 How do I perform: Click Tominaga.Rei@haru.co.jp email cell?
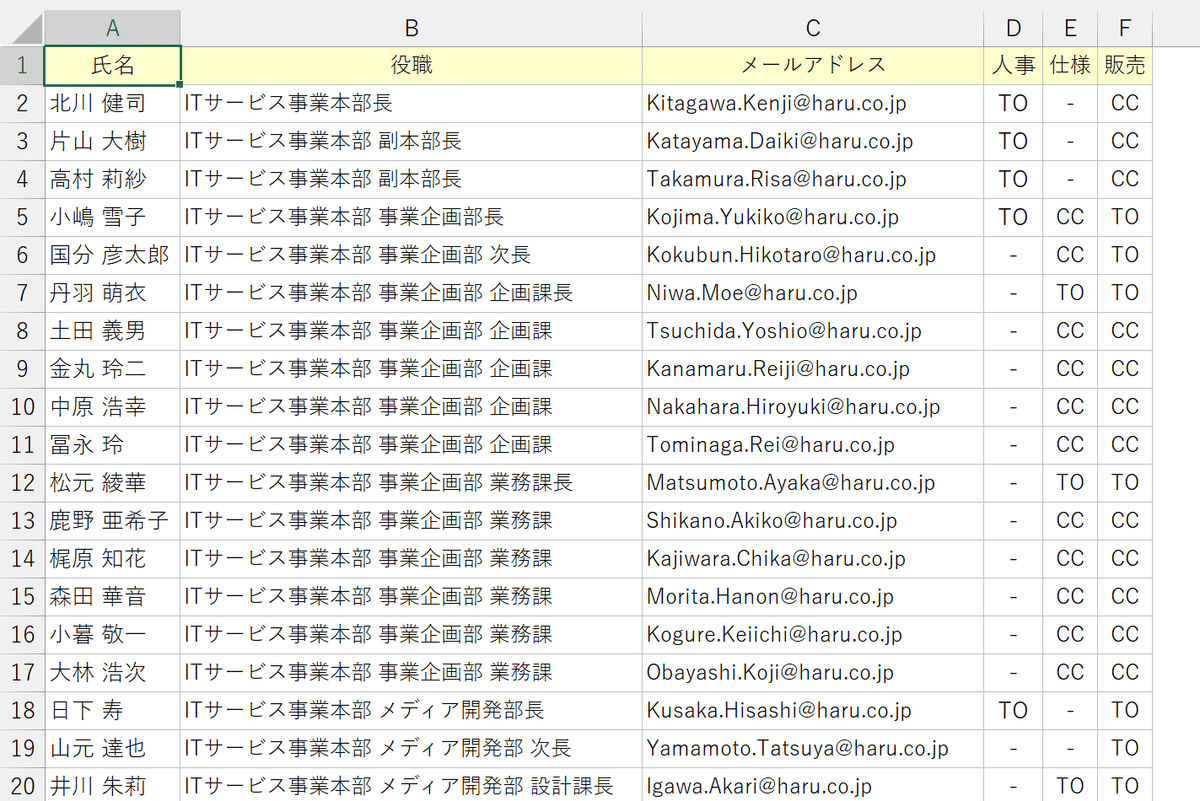coord(813,445)
